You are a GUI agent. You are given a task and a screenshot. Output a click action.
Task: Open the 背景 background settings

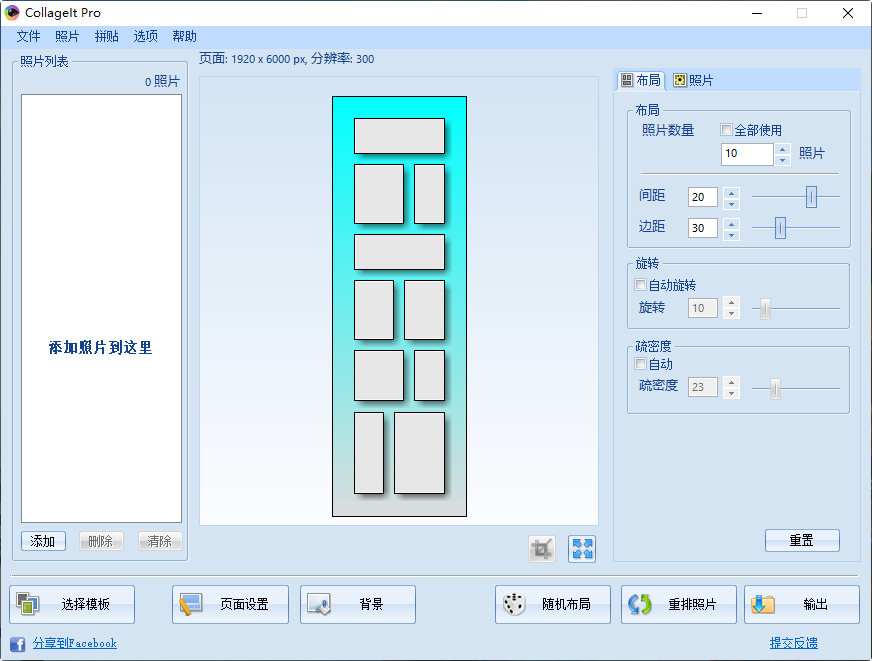[x=358, y=604]
